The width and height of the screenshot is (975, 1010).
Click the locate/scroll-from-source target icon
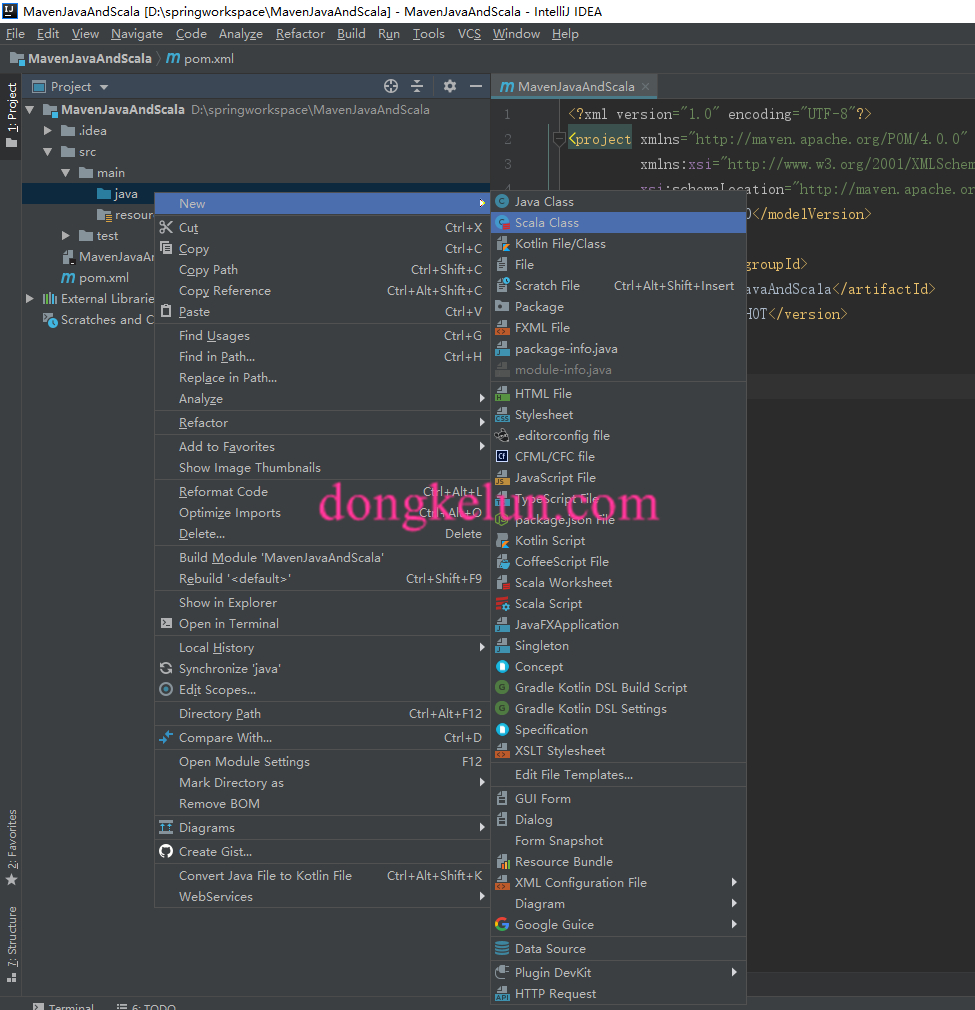click(391, 86)
